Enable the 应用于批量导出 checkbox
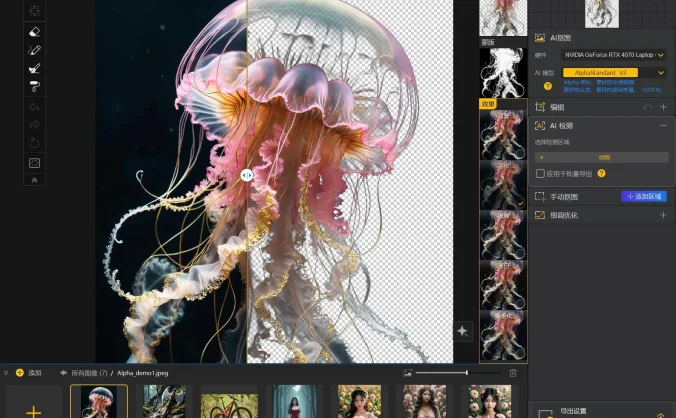The height and width of the screenshot is (418, 676). coord(540,174)
